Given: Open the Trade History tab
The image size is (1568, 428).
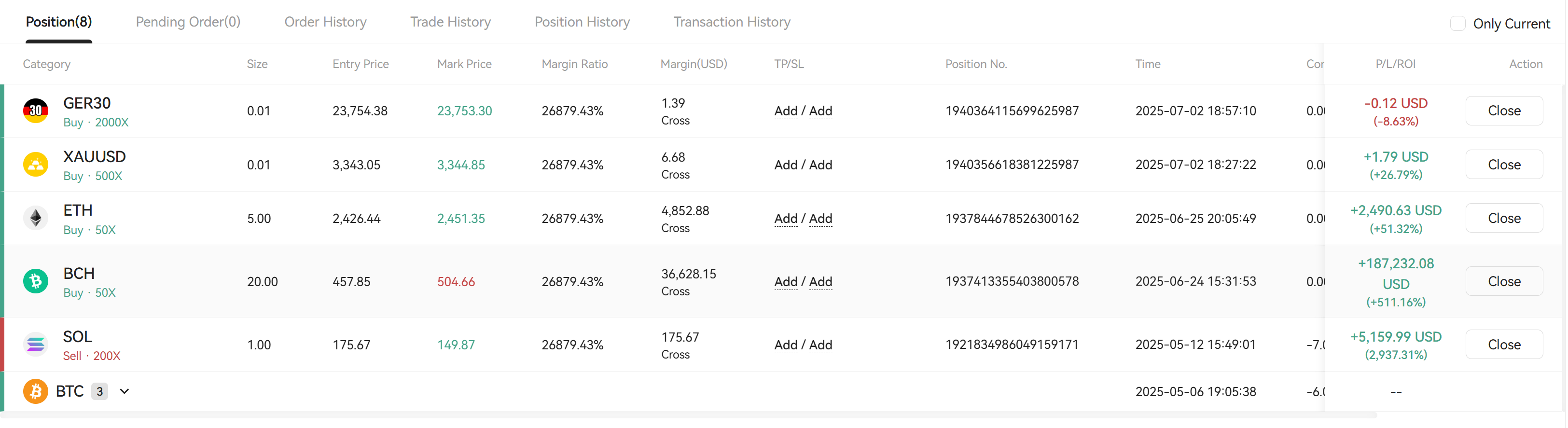Looking at the screenshot, I should click(450, 22).
